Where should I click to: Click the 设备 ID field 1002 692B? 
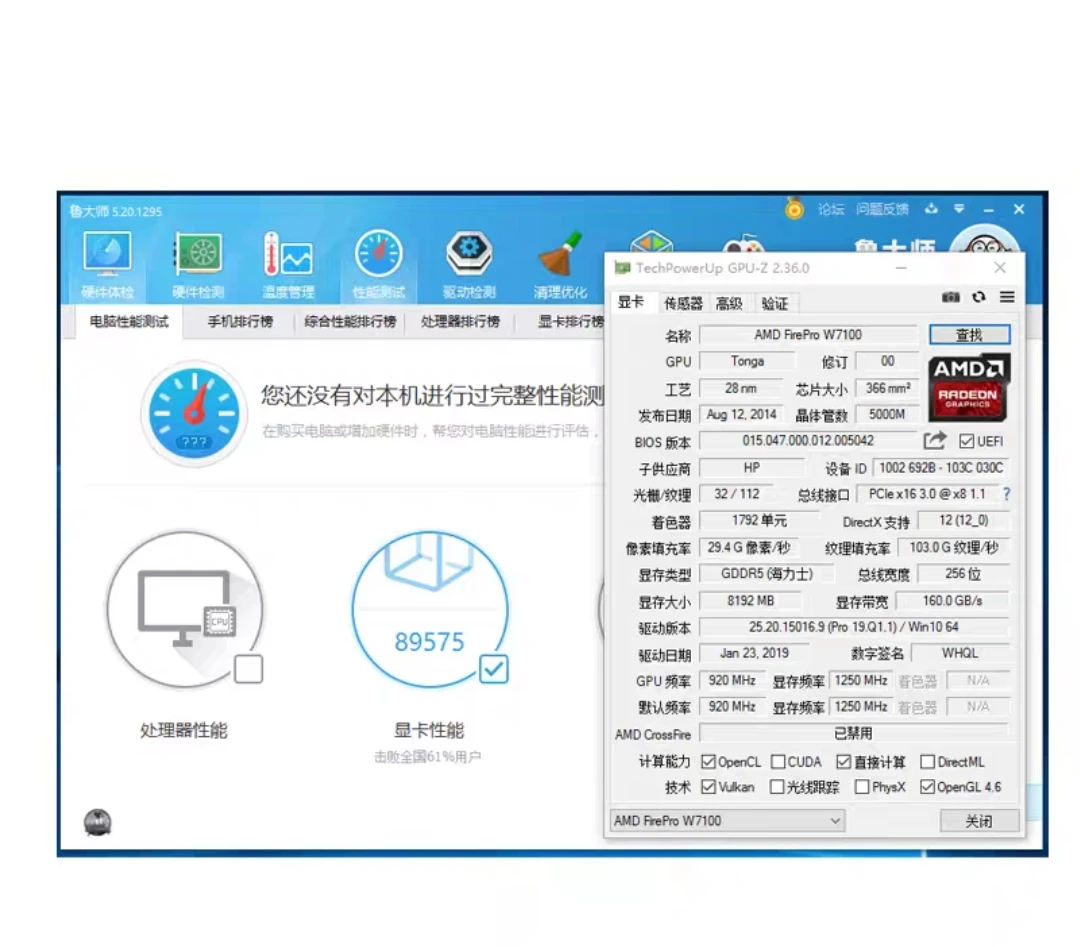coord(941,468)
